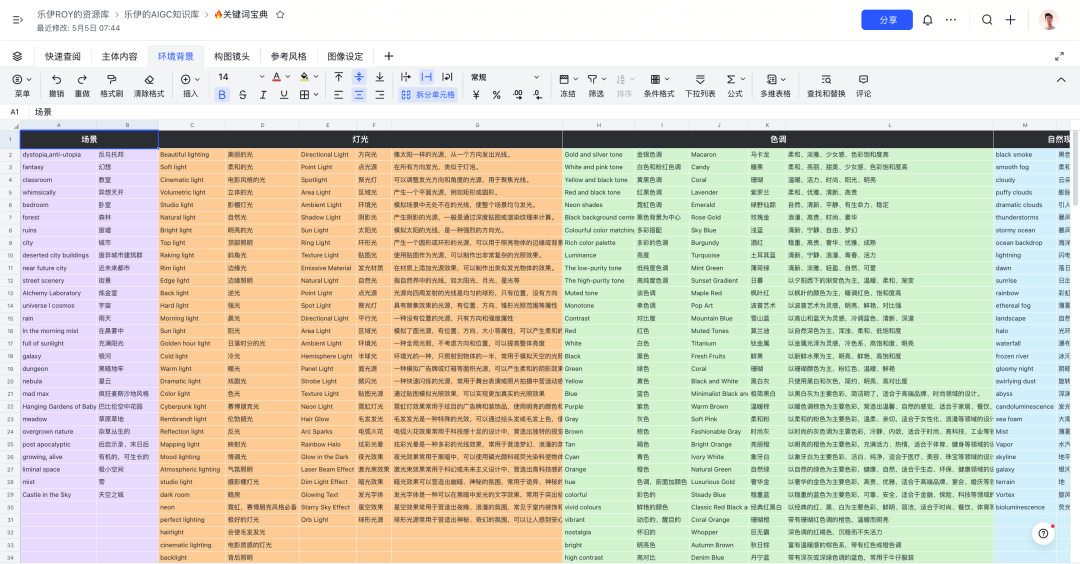Open the more options ellipsis menu
Viewport: 1080px width, 564px height.
pos(951,20)
